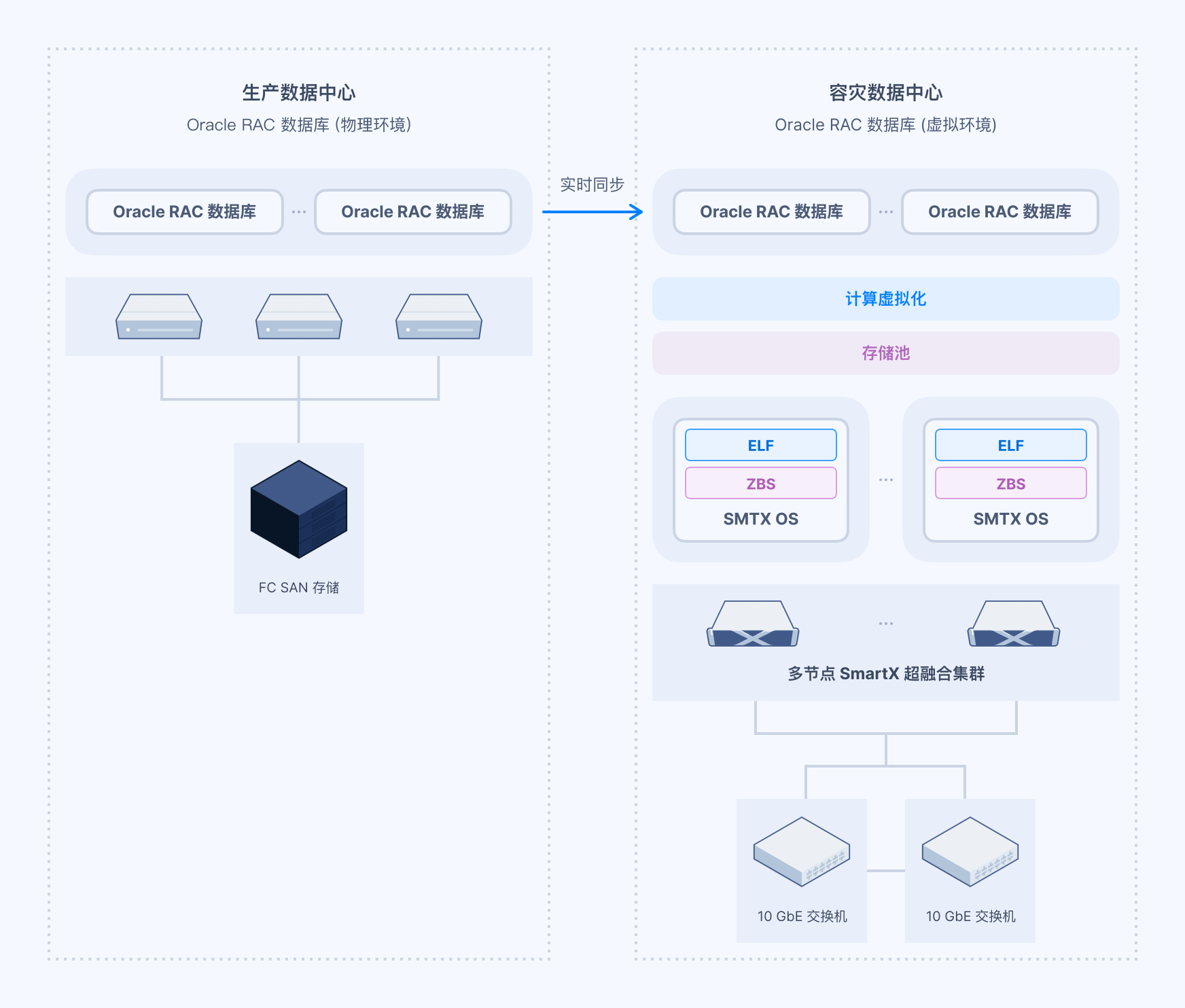Click the ELF box in the left SMTX OS node
The width and height of the screenshot is (1185, 1008).
761,445
